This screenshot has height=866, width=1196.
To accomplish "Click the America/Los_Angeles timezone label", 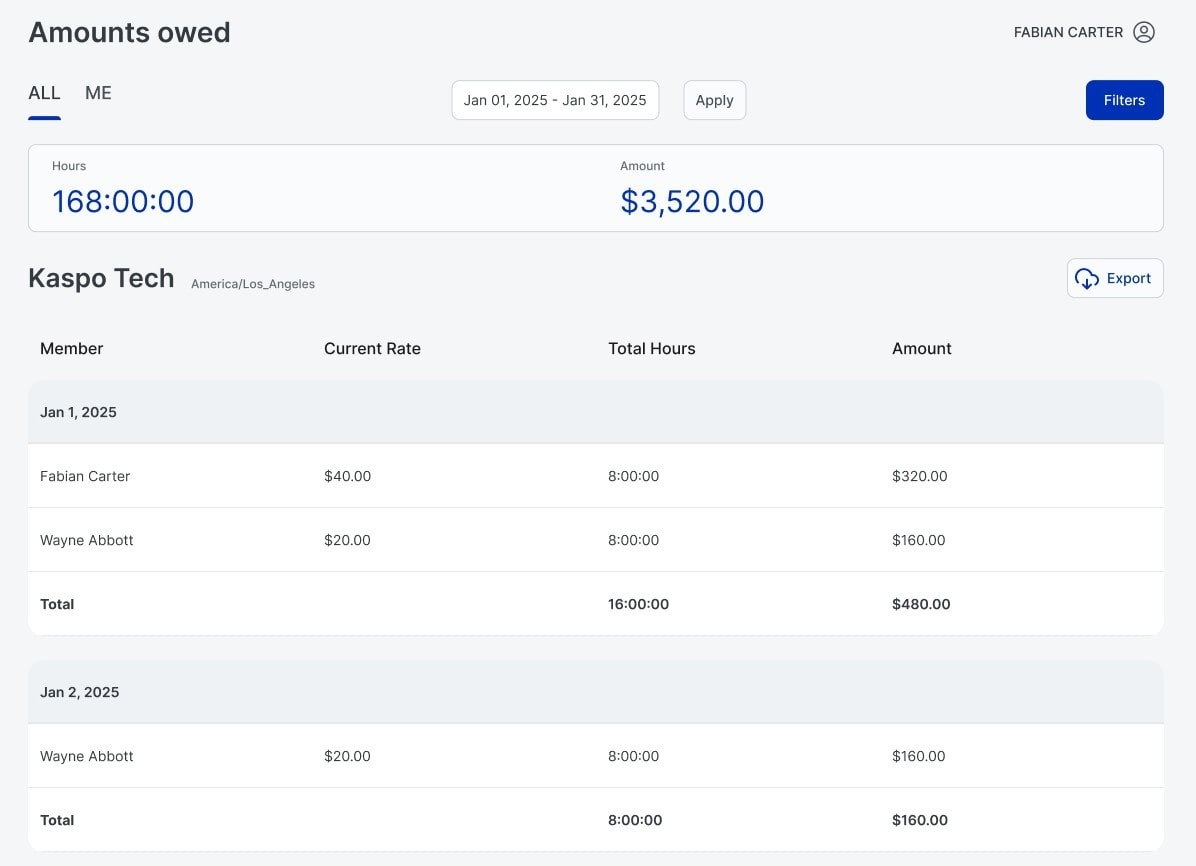I will (x=252, y=284).
